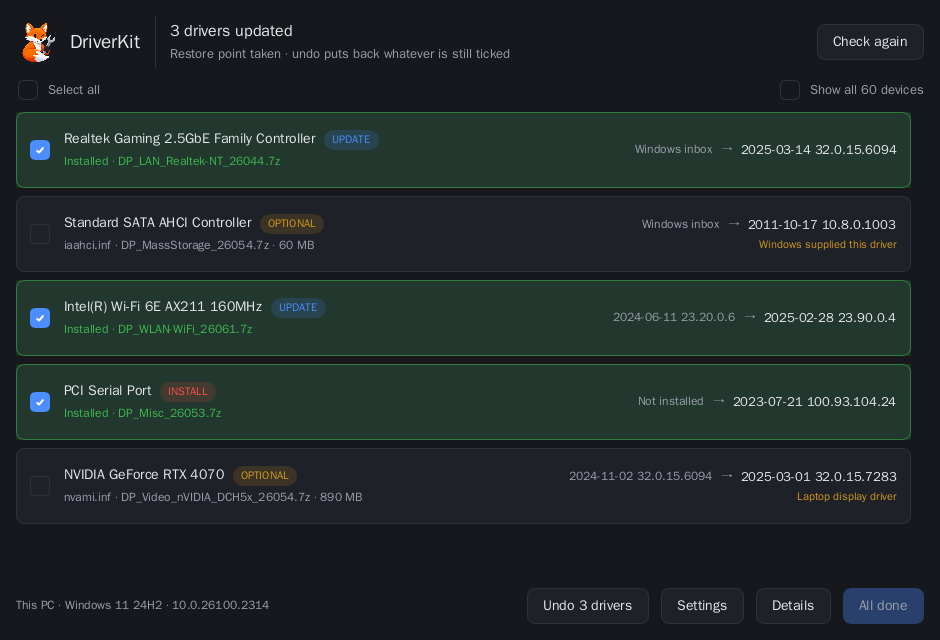Click new version '2025-03-01 32.0.15.7283'
This screenshot has height=640, width=940.
click(x=819, y=476)
